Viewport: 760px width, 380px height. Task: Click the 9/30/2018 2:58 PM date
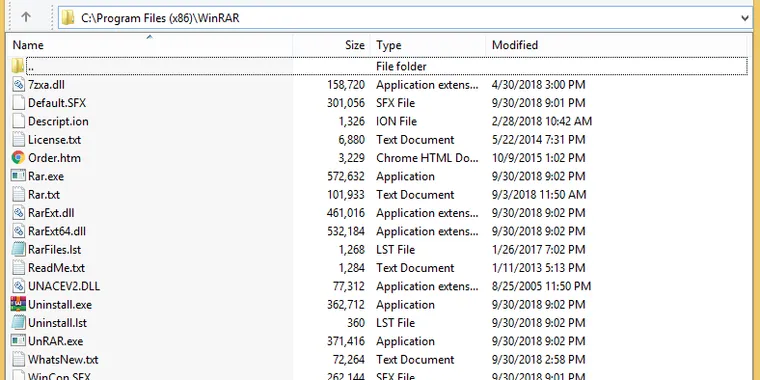pyautogui.click(x=538, y=359)
